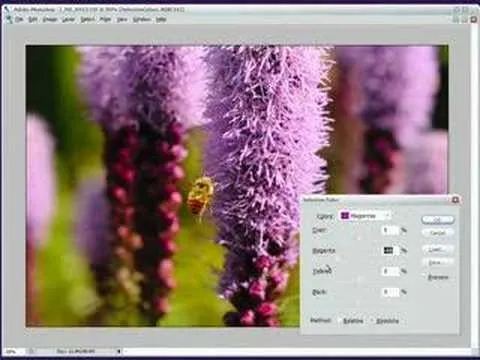Open the Edit menu
The width and height of the screenshot is (480, 360).
33,20
